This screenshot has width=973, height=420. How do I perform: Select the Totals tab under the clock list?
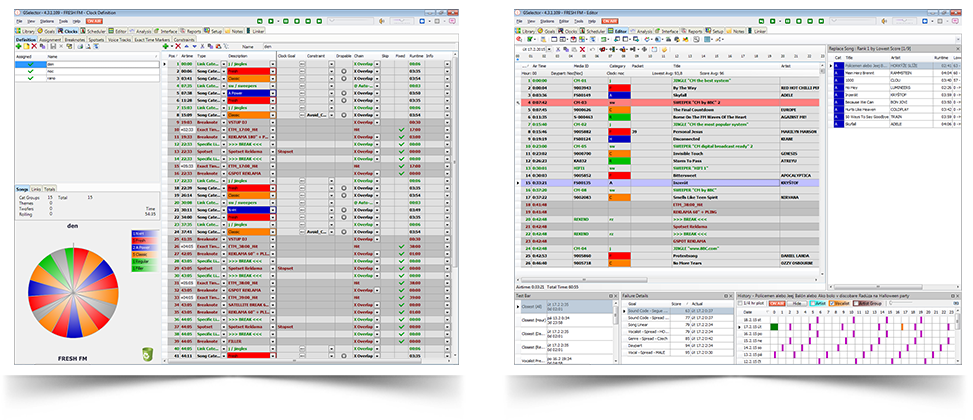click(x=50, y=188)
